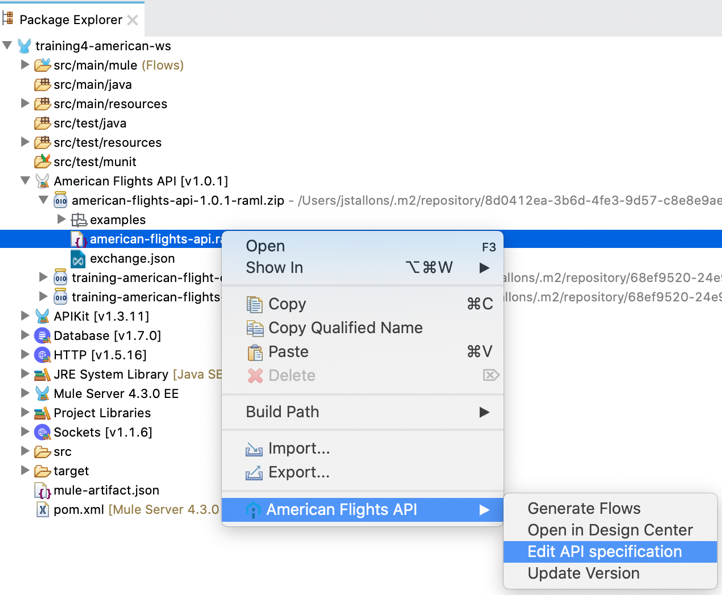Click the Mule Server 4.3.0 EE icon
The height and width of the screenshot is (595, 722).
click(x=42, y=394)
